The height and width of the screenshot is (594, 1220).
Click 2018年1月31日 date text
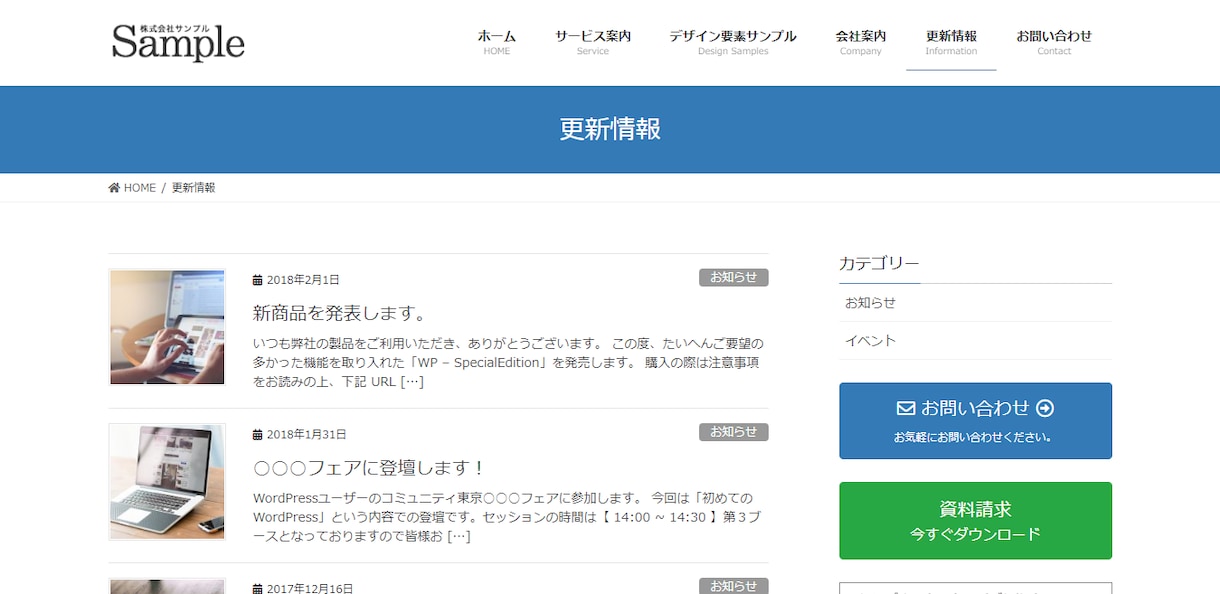[307, 435]
